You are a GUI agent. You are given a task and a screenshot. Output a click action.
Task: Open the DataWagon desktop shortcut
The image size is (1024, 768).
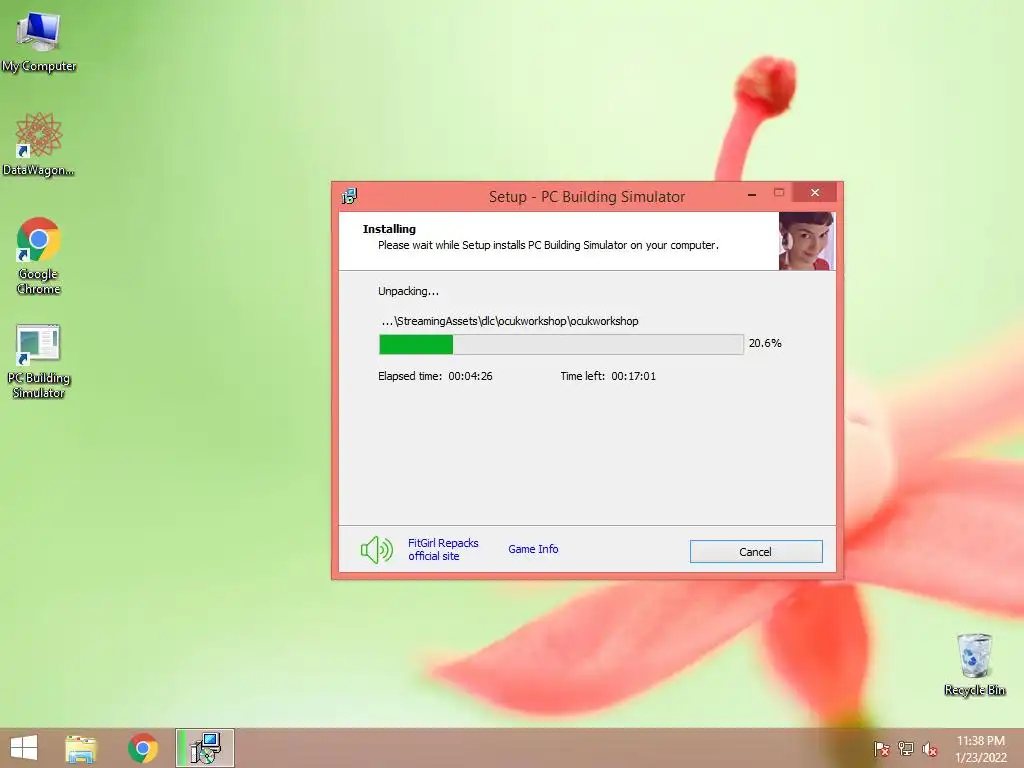coord(39,144)
